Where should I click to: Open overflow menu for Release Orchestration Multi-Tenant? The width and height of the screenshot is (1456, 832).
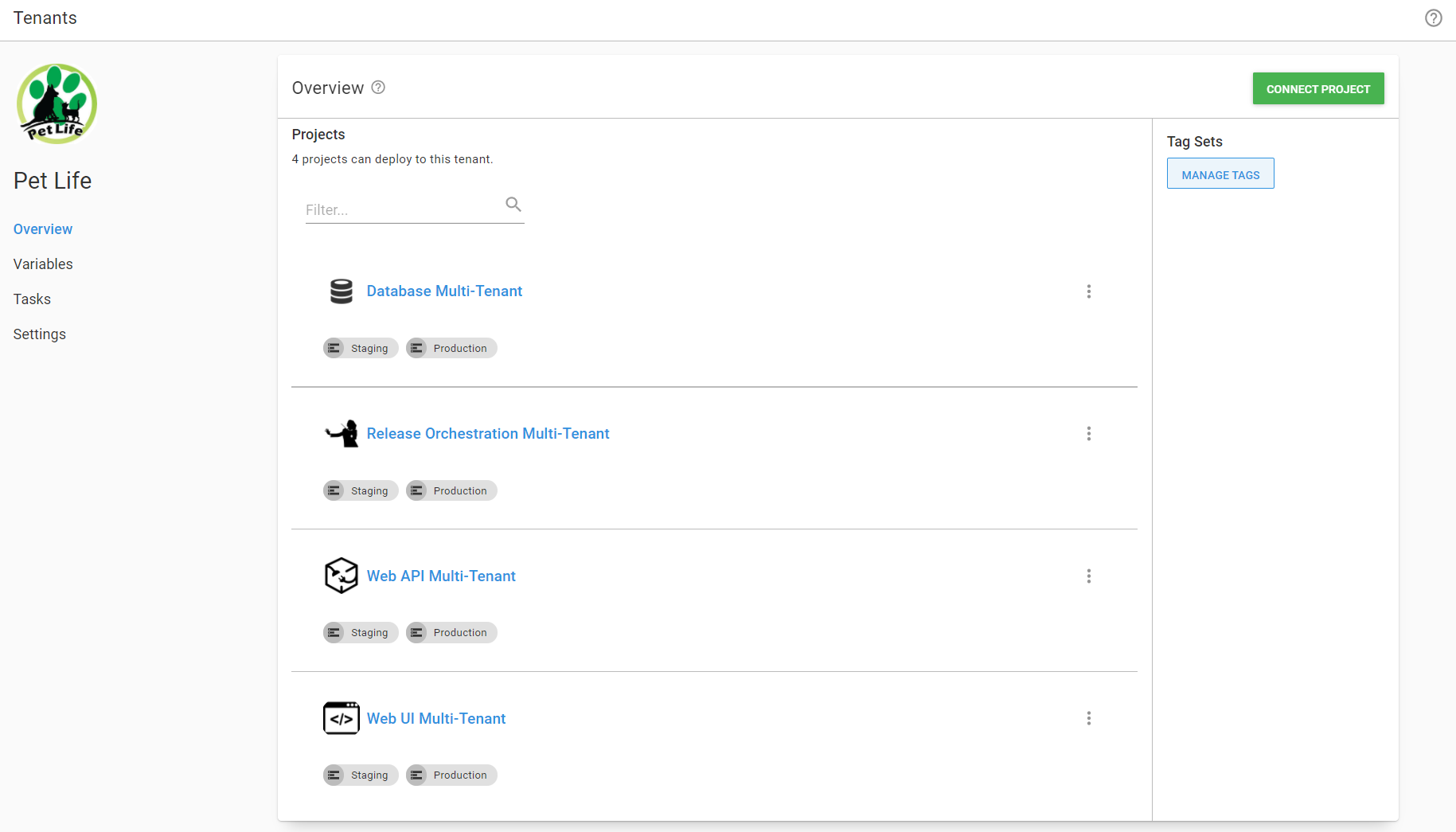1088,434
